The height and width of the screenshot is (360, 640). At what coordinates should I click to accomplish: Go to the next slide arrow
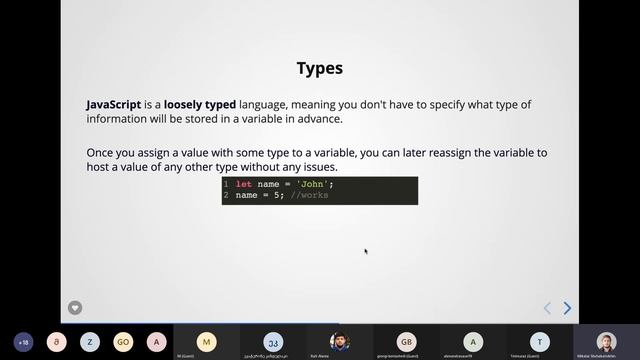[x=567, y=308]
